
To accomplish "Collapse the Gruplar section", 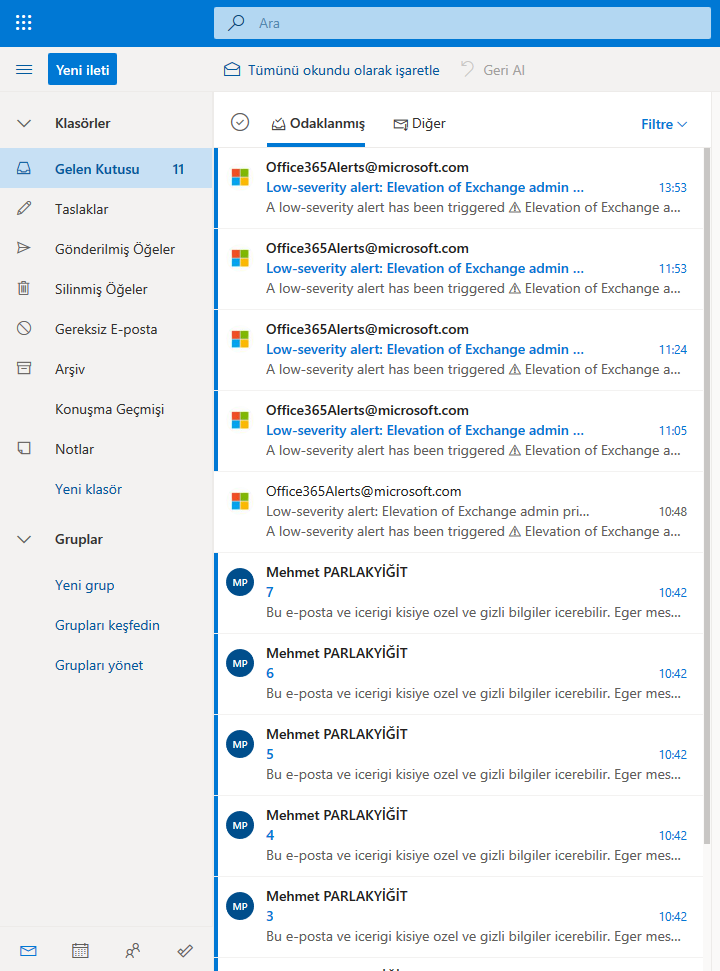I will (24, 539).
